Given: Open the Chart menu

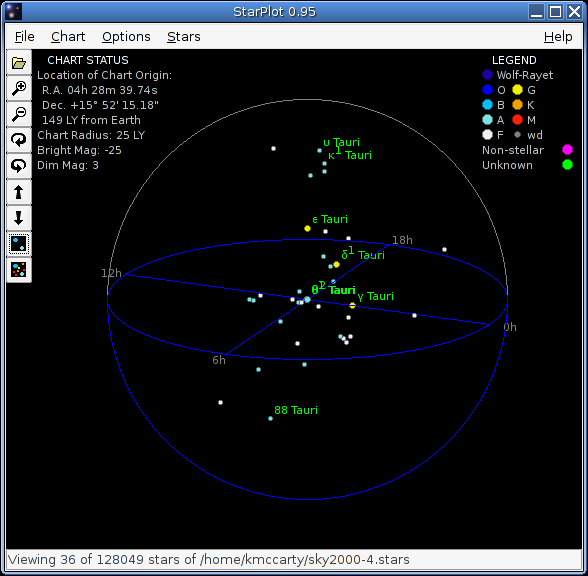Looking at the screenshot, I should coord(68,36).
